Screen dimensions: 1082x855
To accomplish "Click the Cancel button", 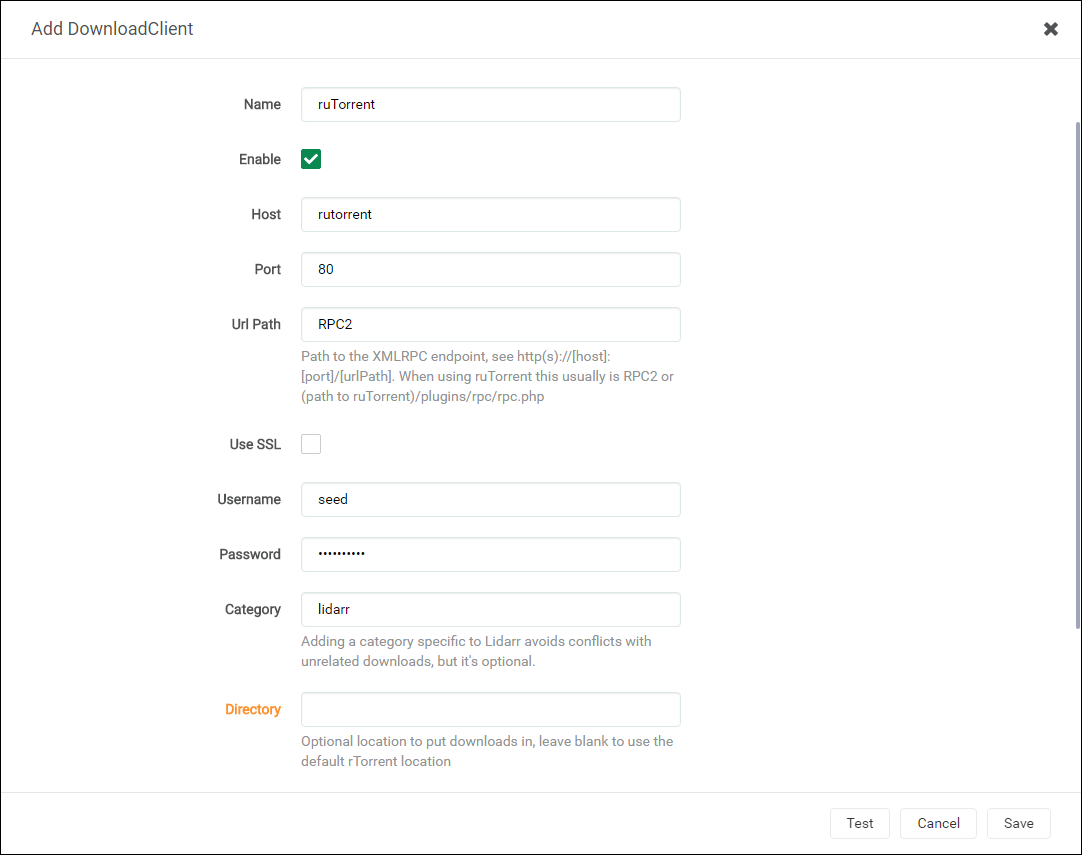I will click(937, 823).
